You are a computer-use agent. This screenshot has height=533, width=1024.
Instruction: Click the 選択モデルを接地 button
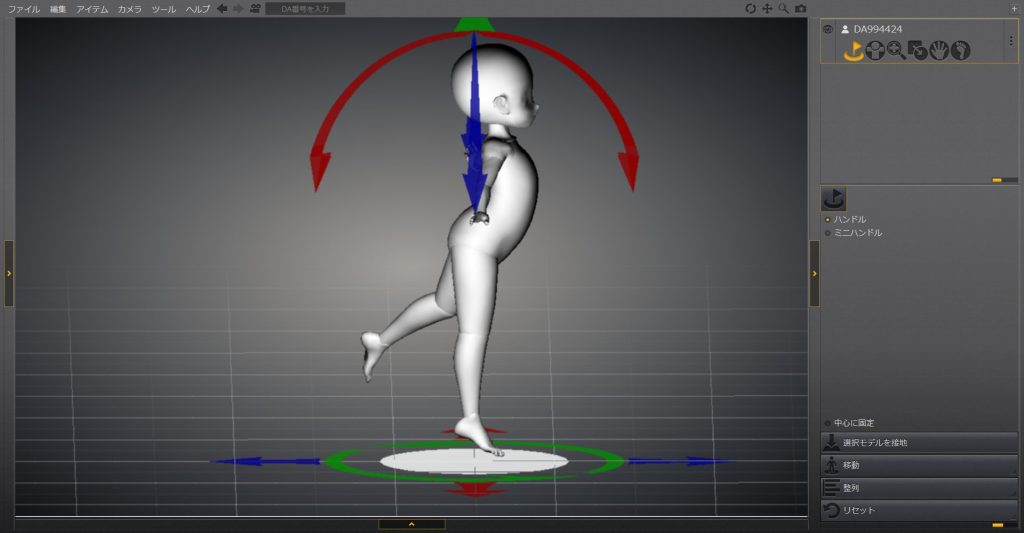pos(918,442)
